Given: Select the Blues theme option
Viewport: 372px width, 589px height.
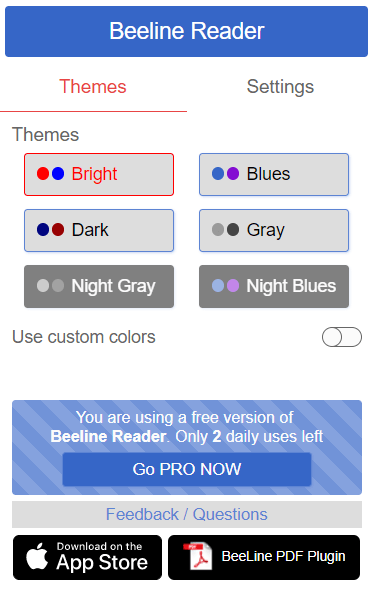Looking at the screenshot, I should 274,174.
